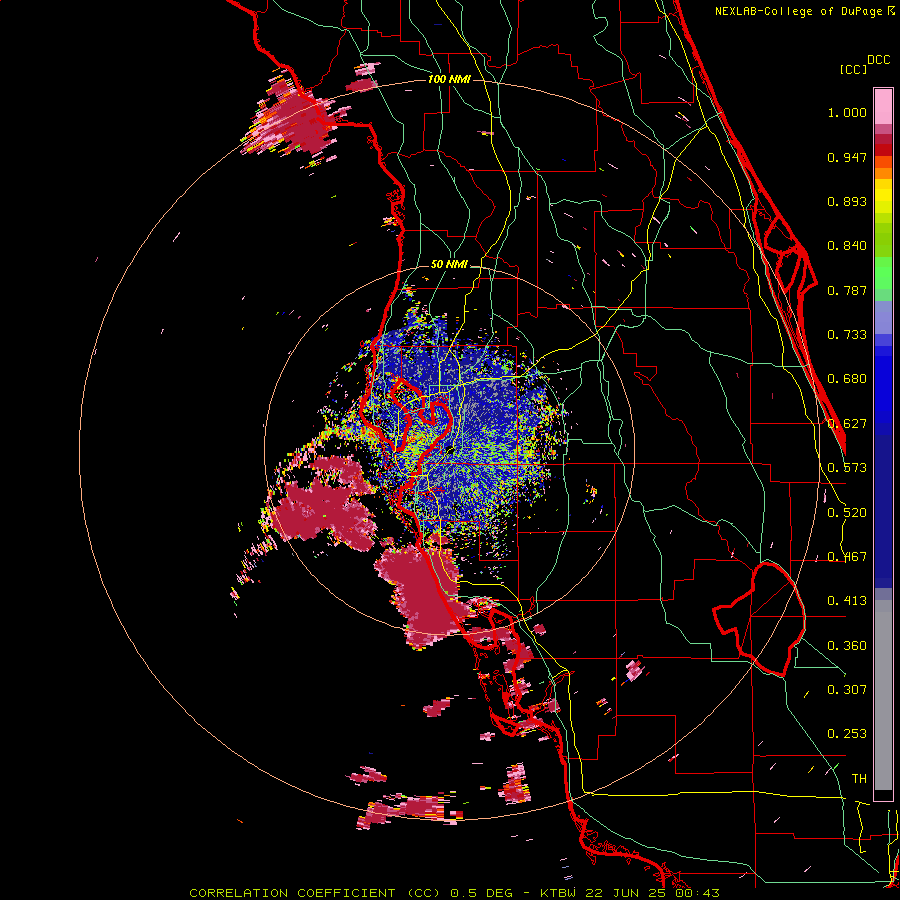Click the [CC] units label by the legend
Screen dimensions: 900x900
(x=853, y=69)
